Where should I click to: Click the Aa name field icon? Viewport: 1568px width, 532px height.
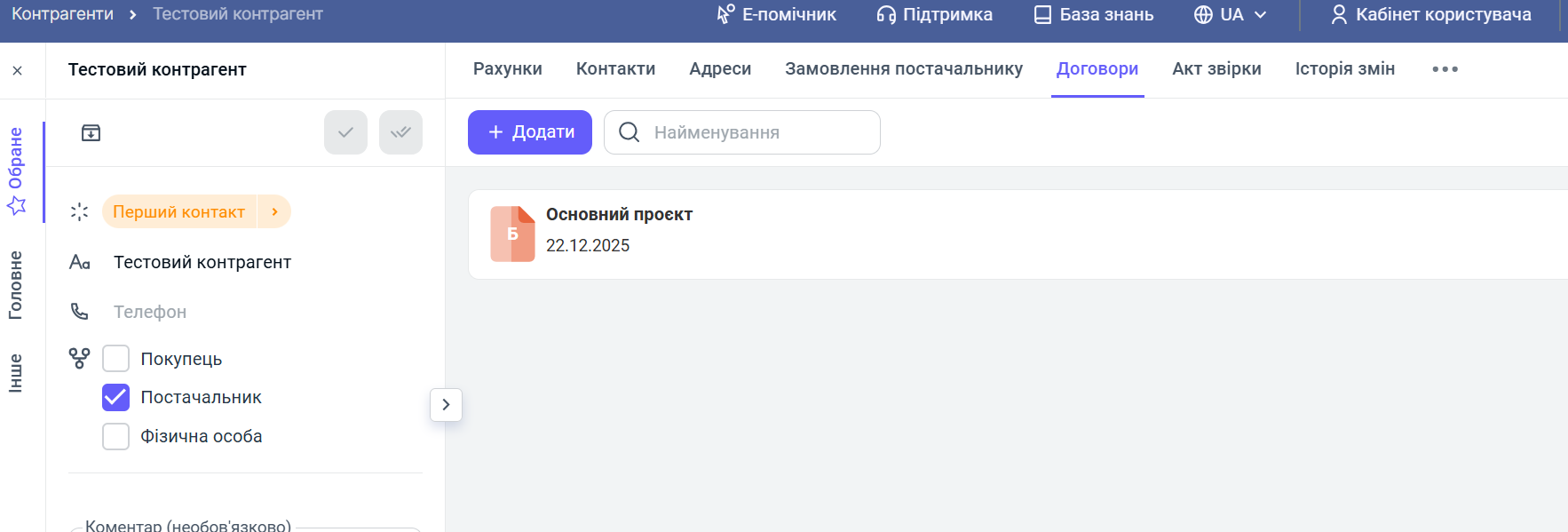point(80,262)
